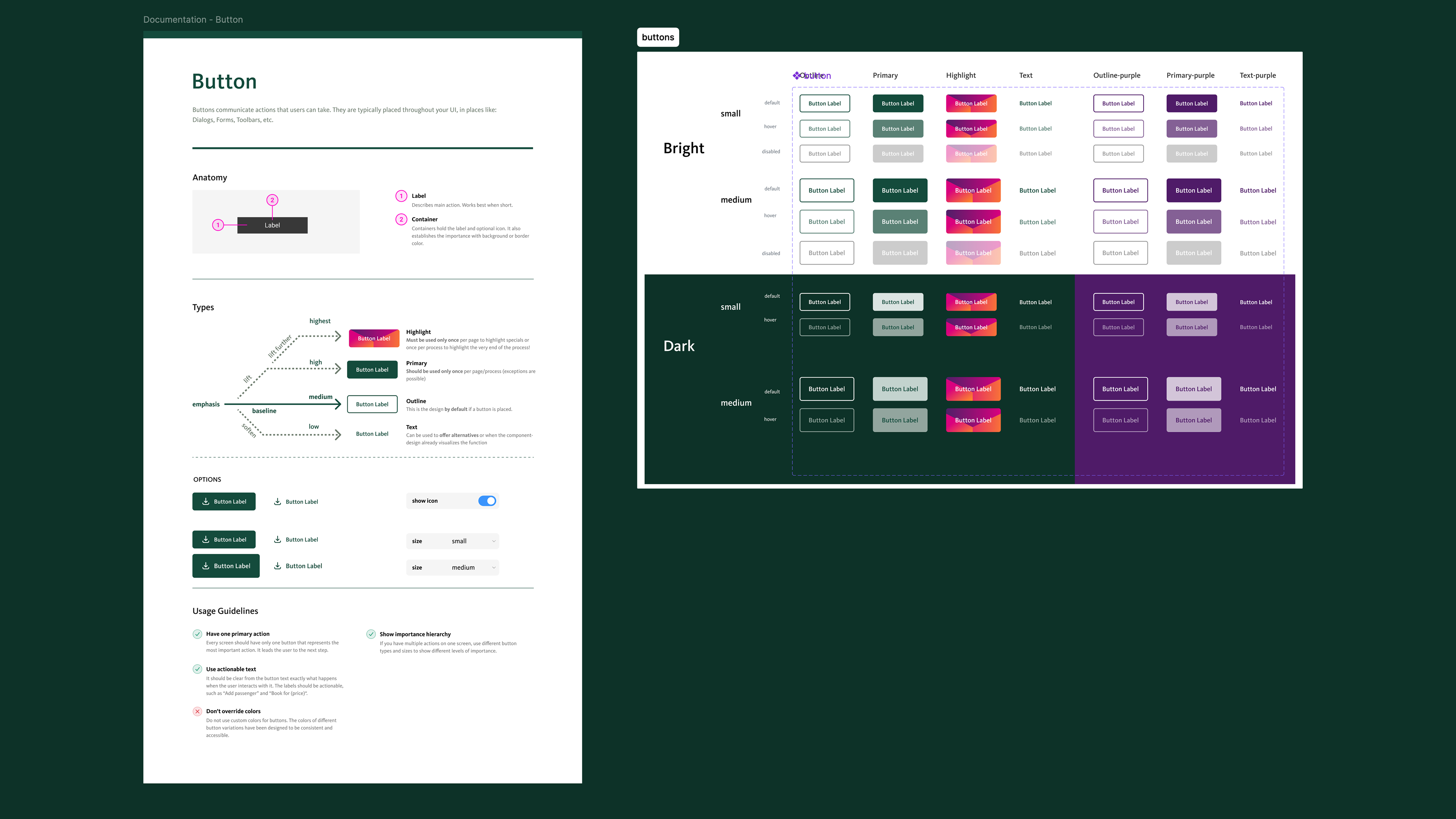Click the green Primary button in Types diagram

(372, 370)
